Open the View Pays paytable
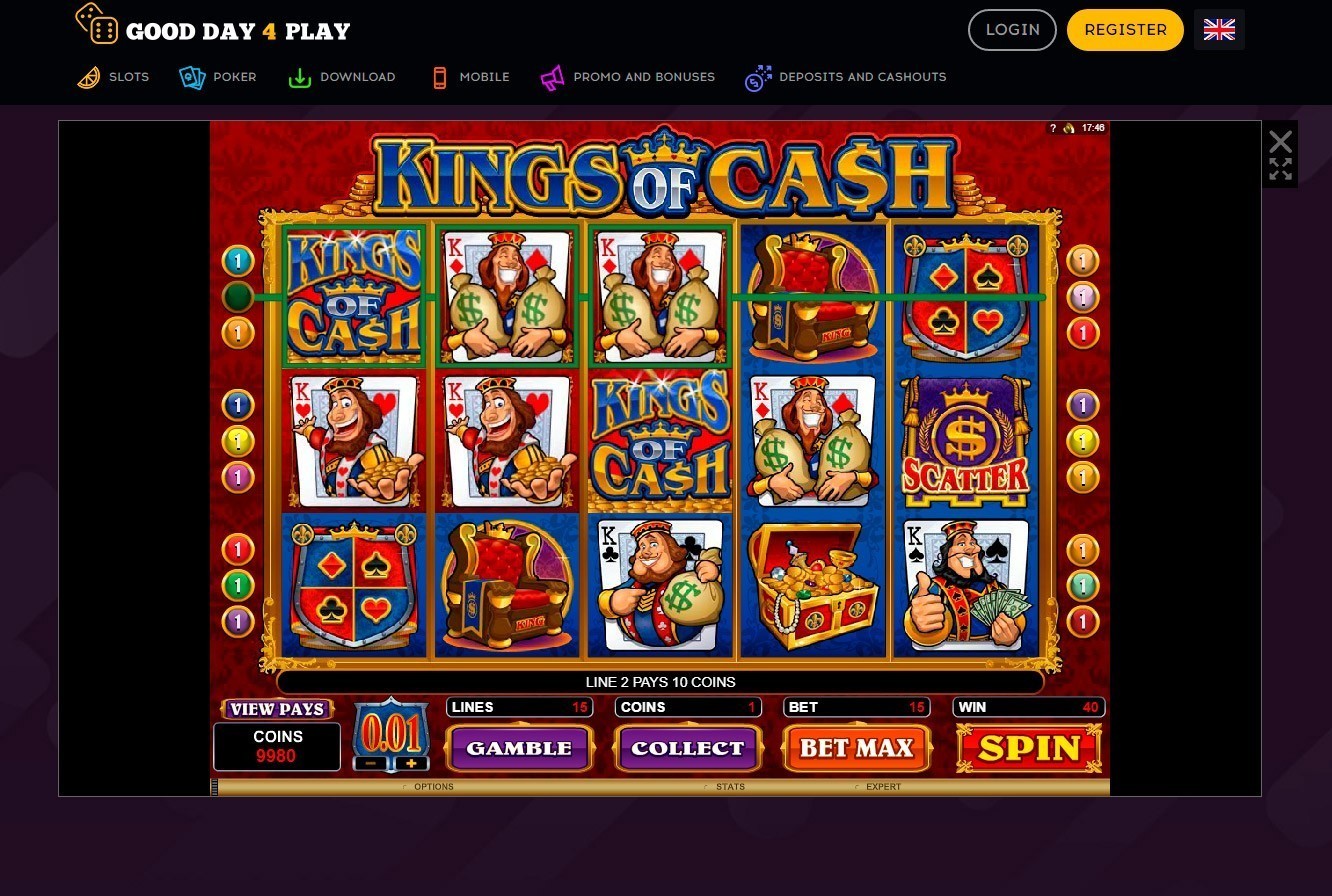Image resolution: width=1332 pixels, height=896 pixels. 277,709
